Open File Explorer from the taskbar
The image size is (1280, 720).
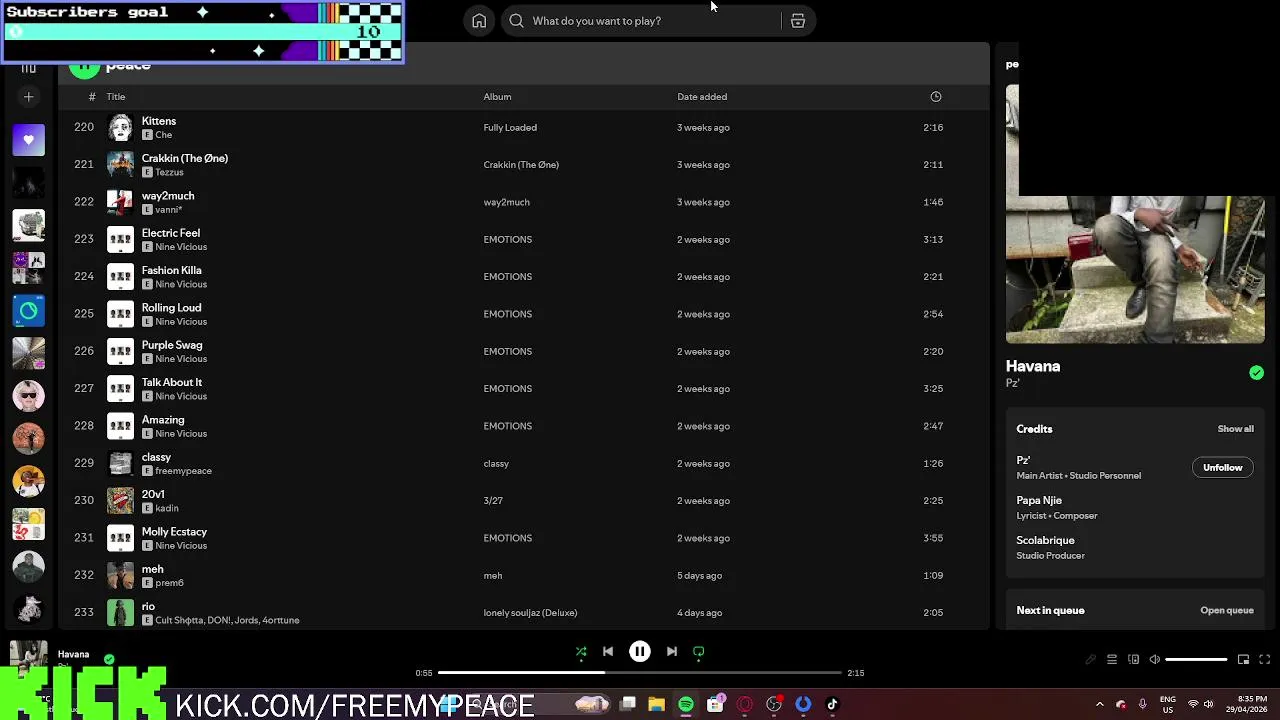[656, 705]
